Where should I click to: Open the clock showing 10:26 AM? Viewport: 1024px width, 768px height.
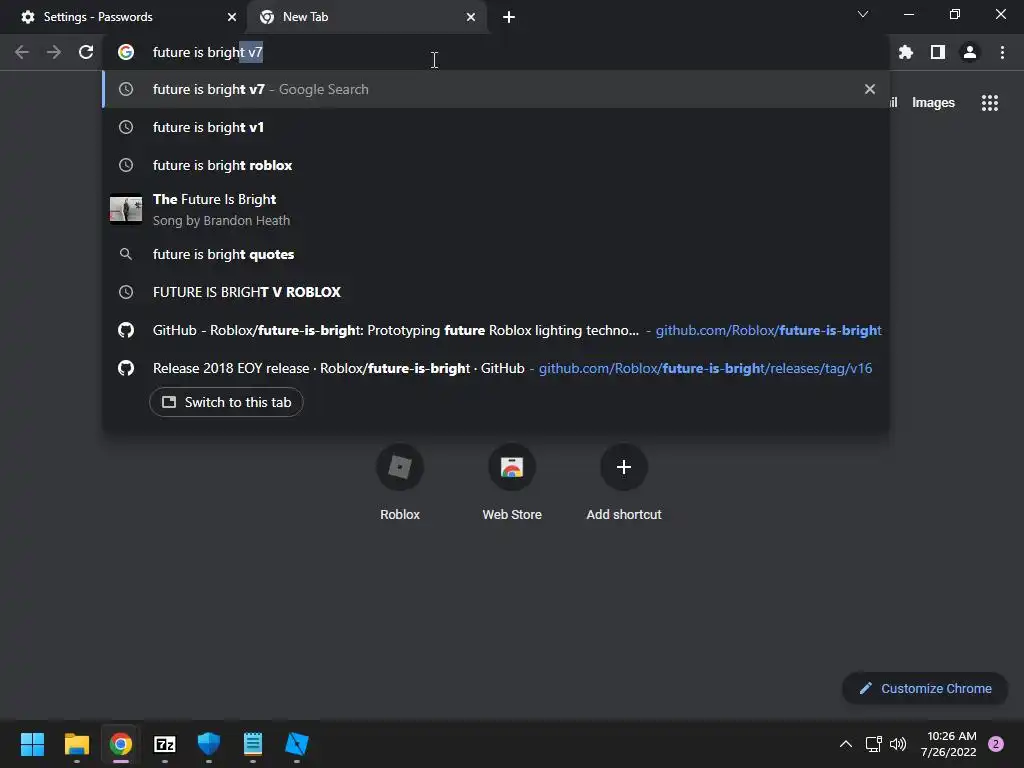pos(948,744)
